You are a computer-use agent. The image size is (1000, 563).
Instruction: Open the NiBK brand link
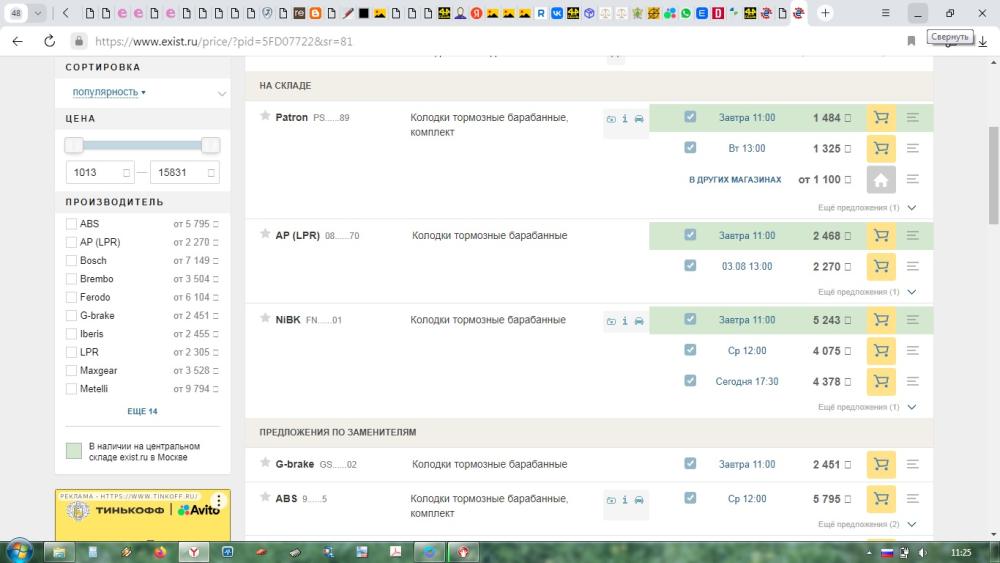coord(288,320)
